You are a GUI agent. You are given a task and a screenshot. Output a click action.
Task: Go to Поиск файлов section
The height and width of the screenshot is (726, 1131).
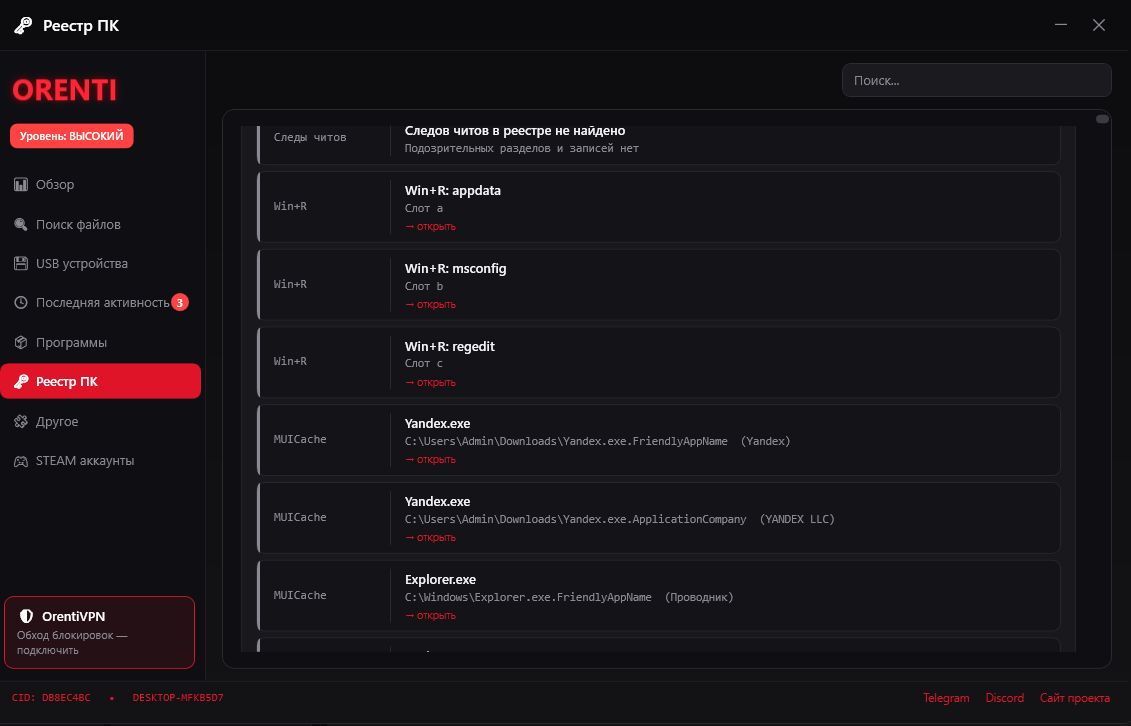[101, 224]
